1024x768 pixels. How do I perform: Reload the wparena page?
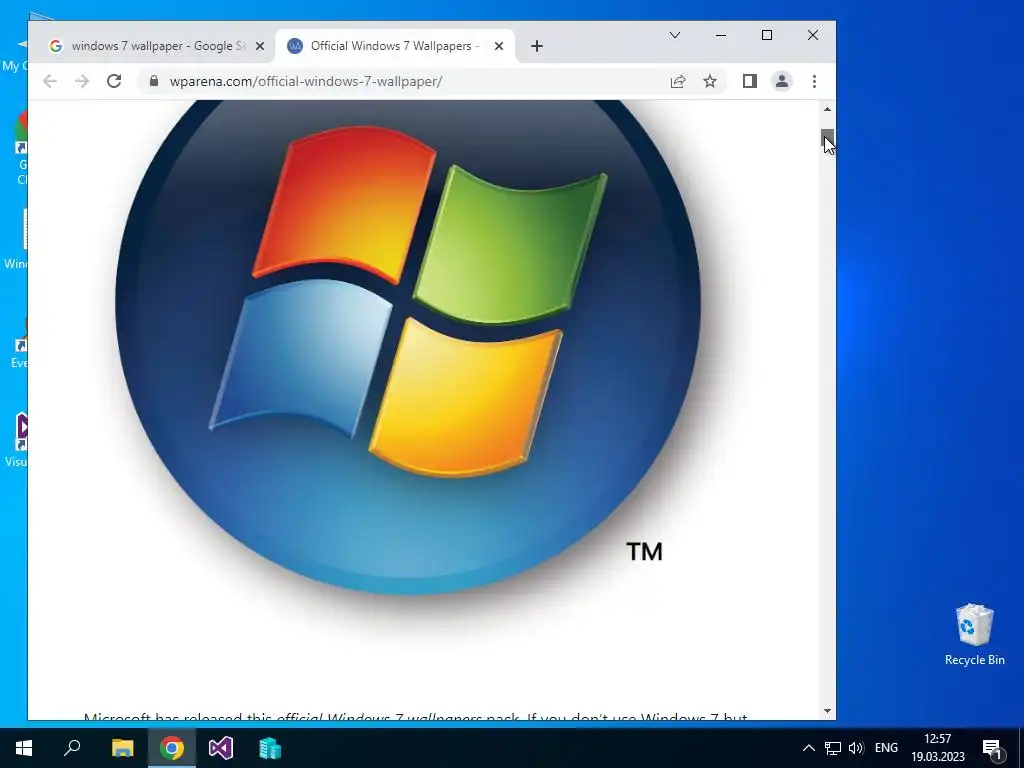[x=114, y=81]
